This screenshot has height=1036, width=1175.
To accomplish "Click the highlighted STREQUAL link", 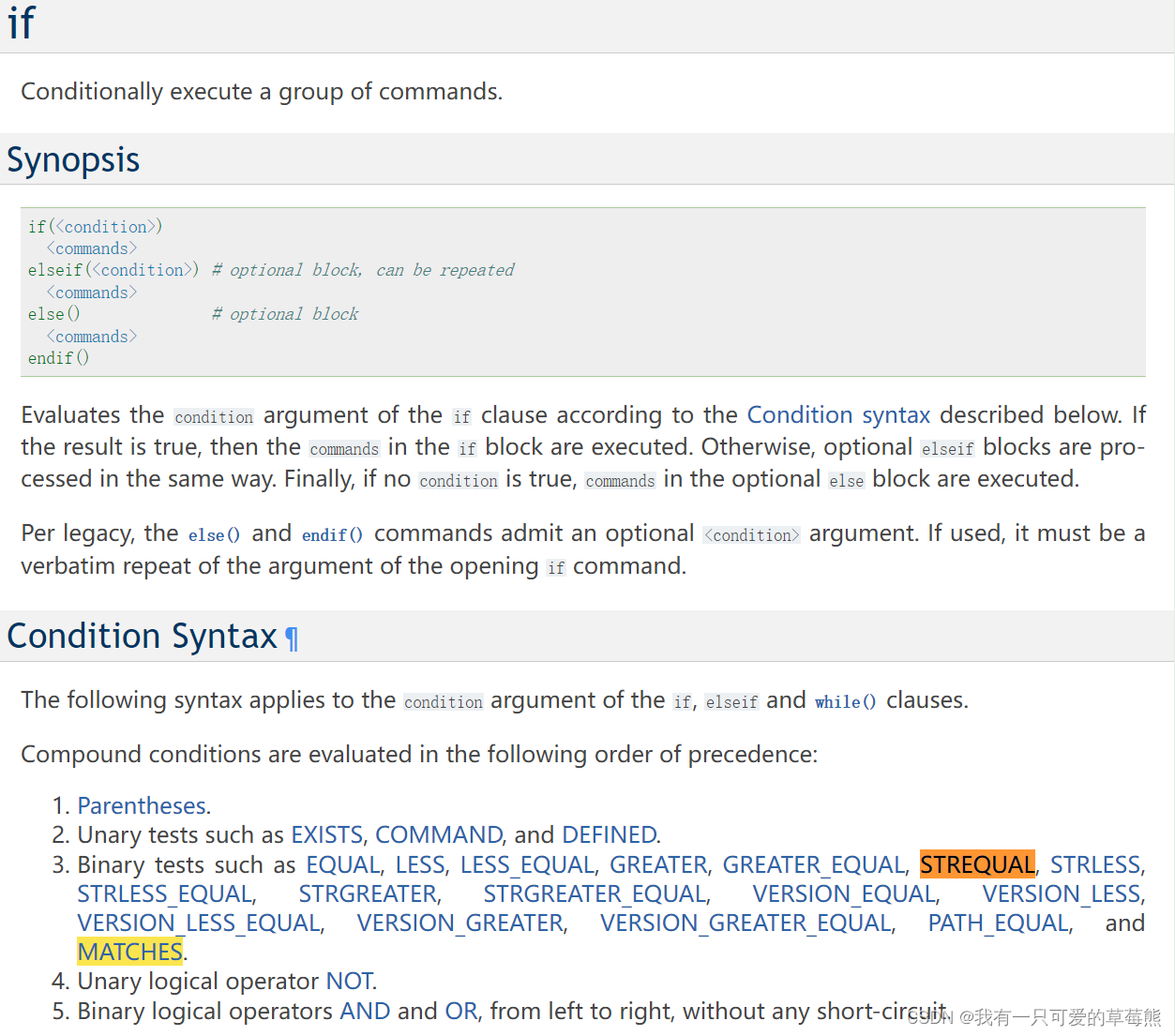I will coord(977,864).
